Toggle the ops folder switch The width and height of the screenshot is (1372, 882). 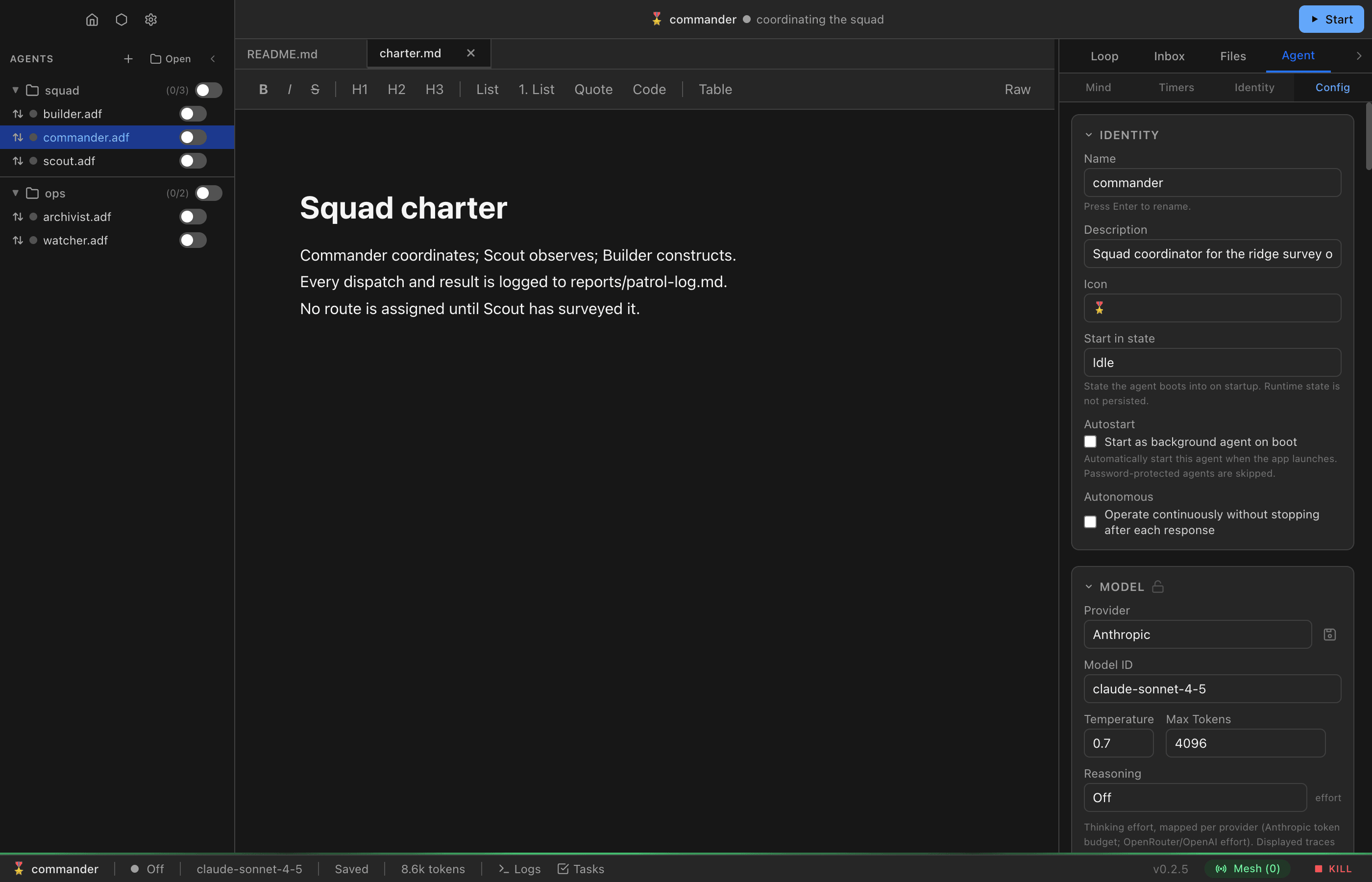(x=208, y=194)
